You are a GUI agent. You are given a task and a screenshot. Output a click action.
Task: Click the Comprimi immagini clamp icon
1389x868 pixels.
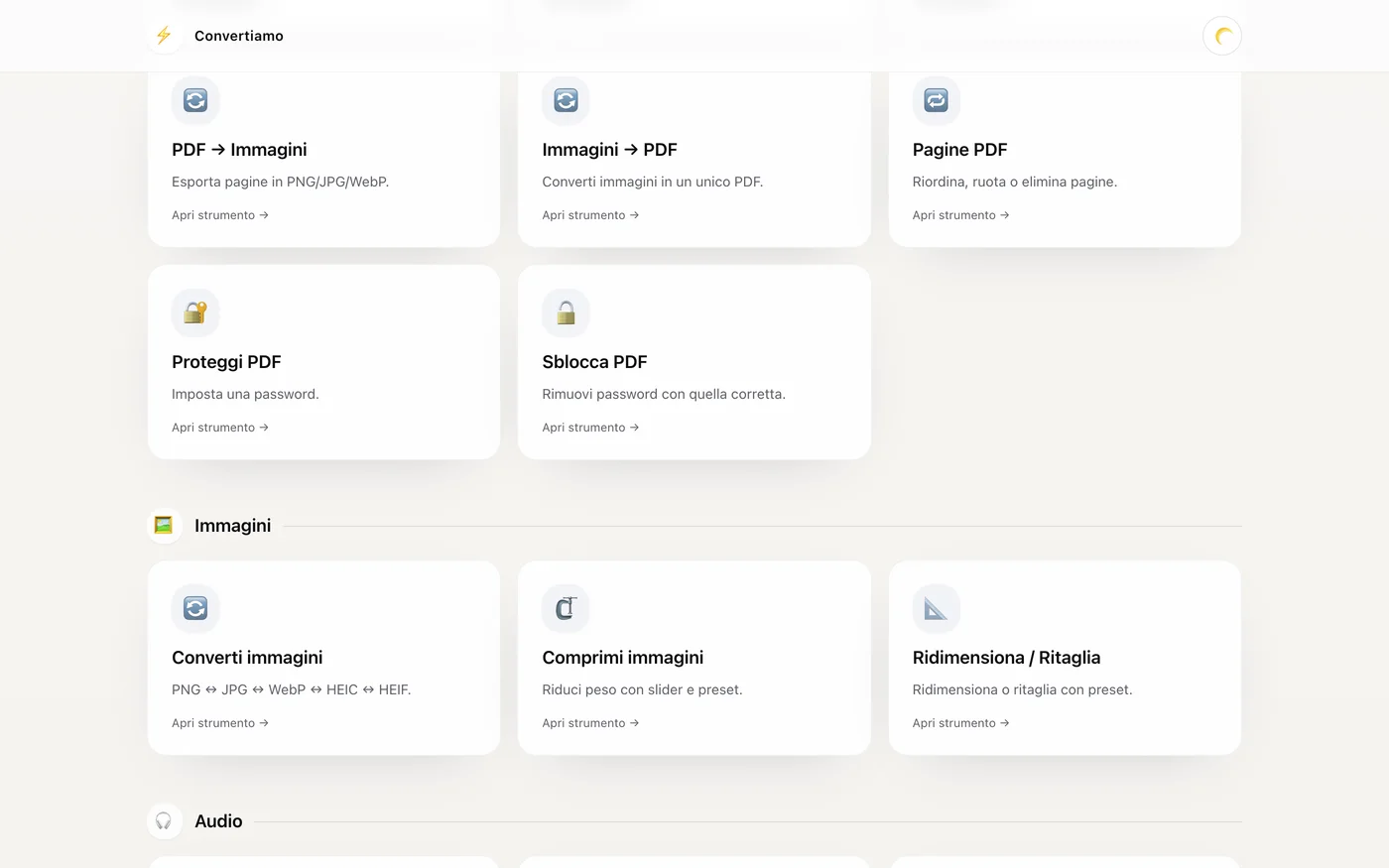click(x=566, y=608)
